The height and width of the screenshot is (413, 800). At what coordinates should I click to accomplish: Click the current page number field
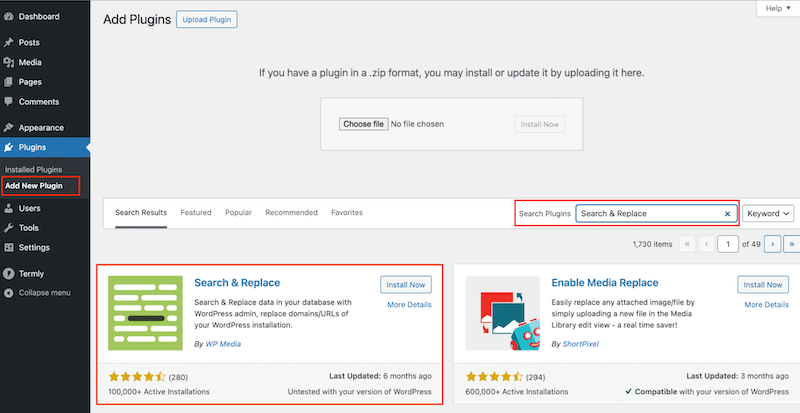click(728, 244)
